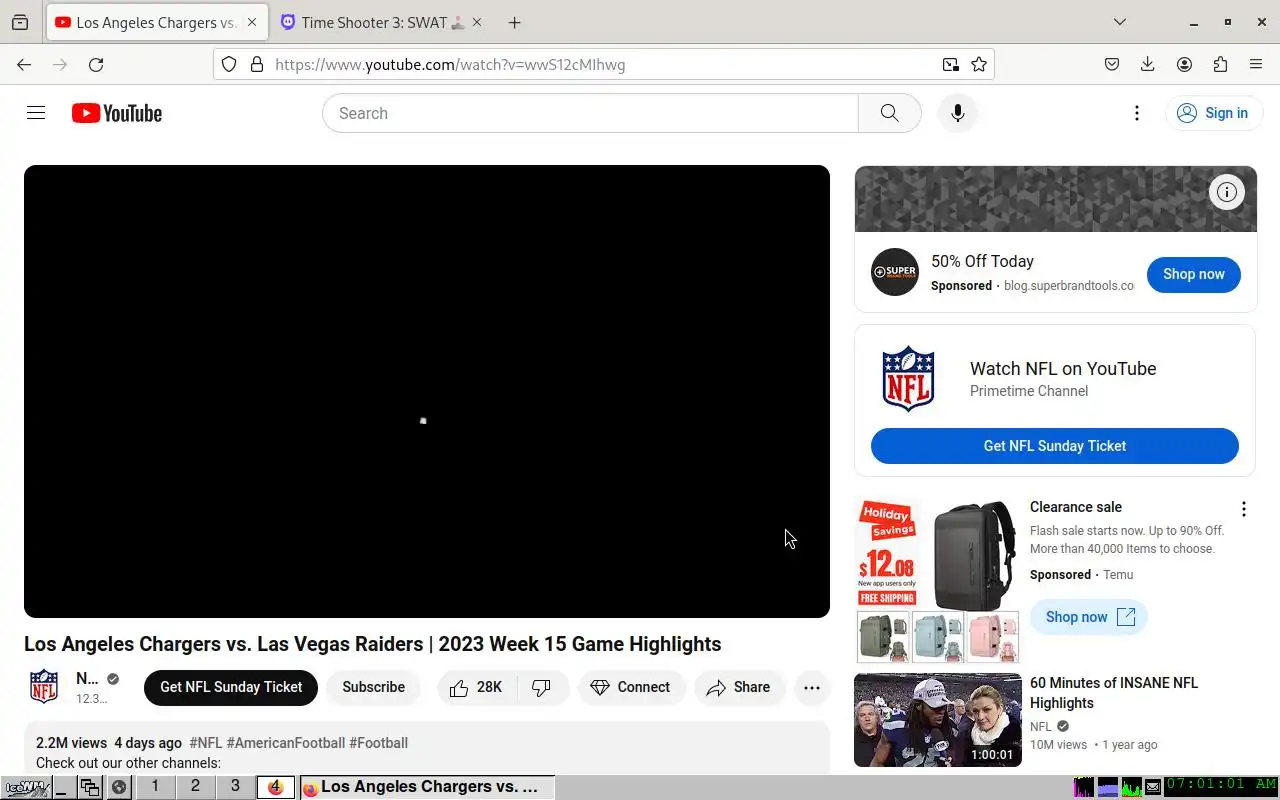Subscribe to the NFL channel
Viewport: 1280px width, 800px height.
point(373,687)
